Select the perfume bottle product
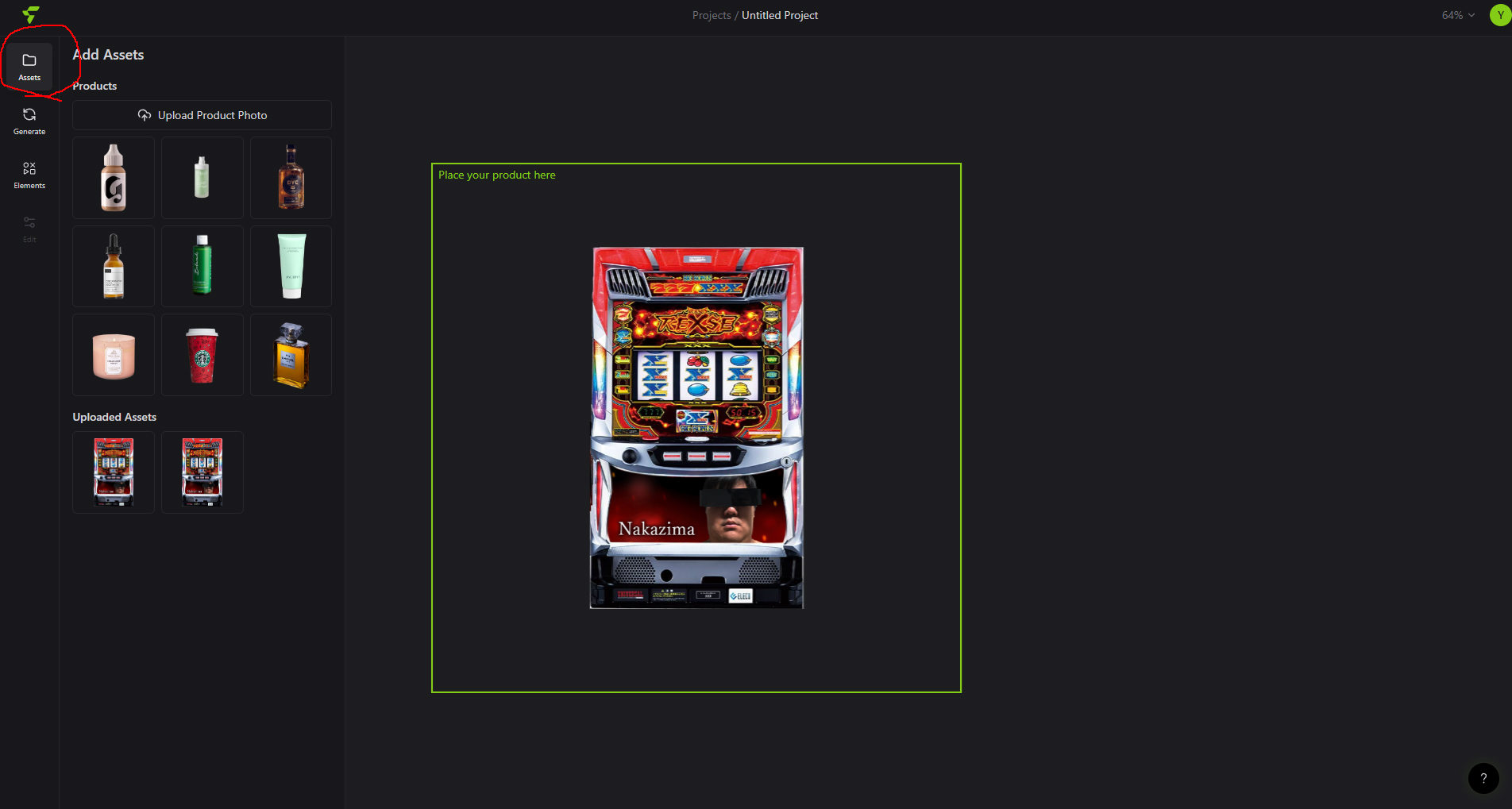This screenshot has width=1512, height=809. click(291, 355)
